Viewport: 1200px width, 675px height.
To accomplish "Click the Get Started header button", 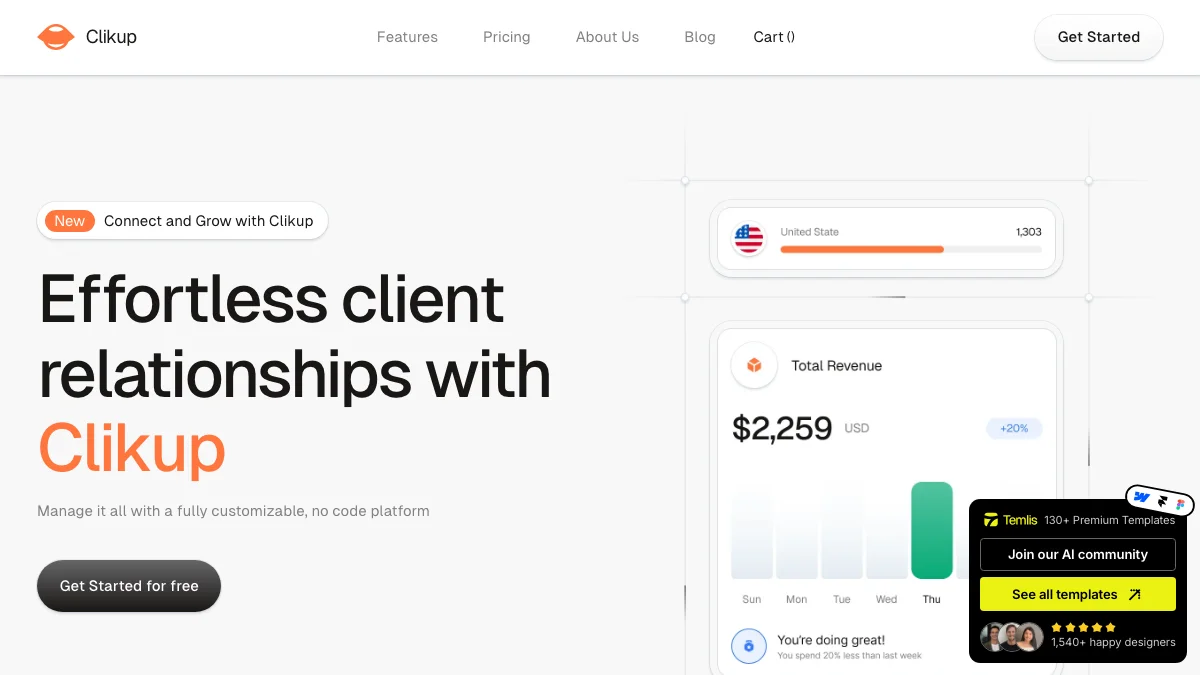I will click(1099, 37).
